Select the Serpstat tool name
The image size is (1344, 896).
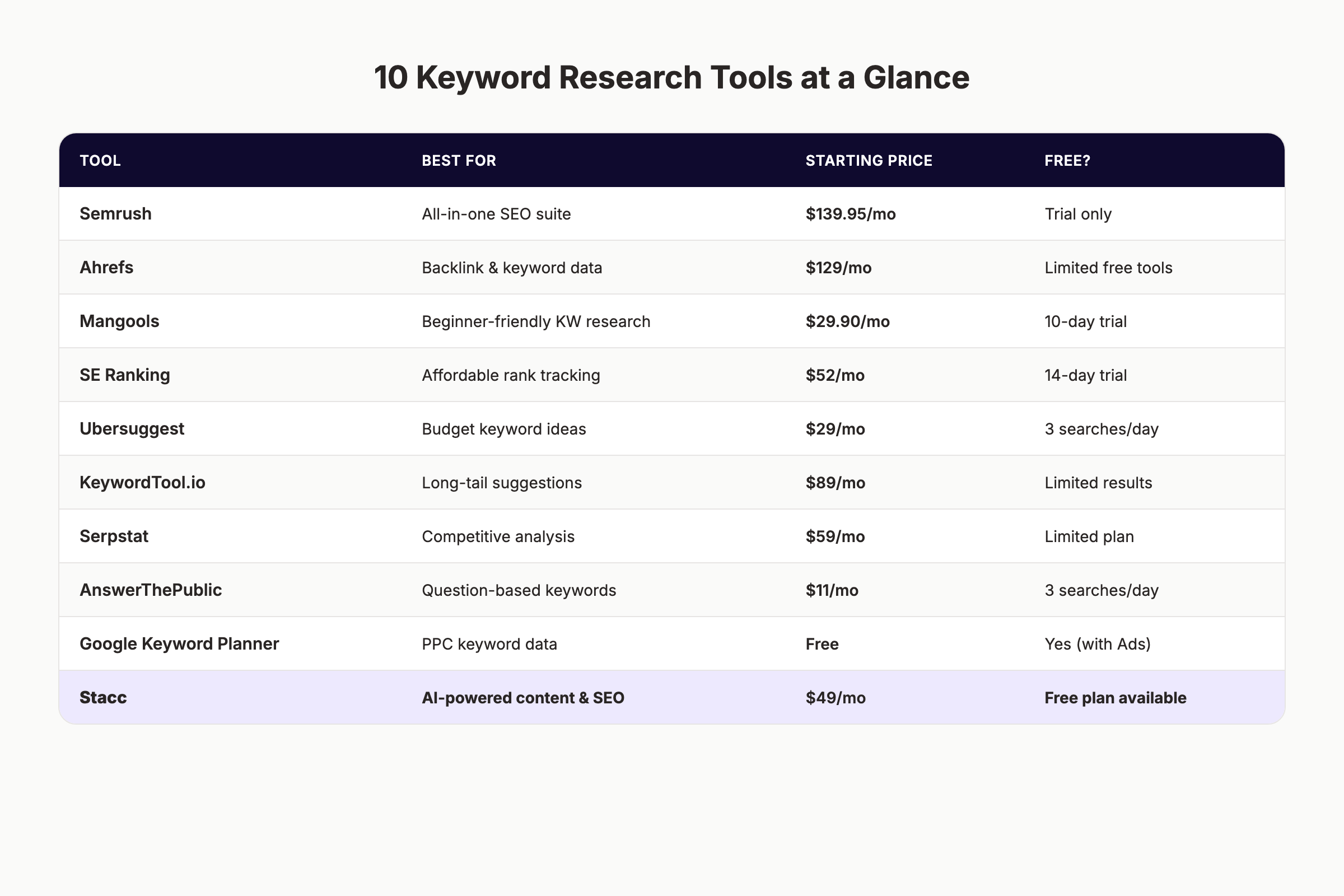click(114, 536)
